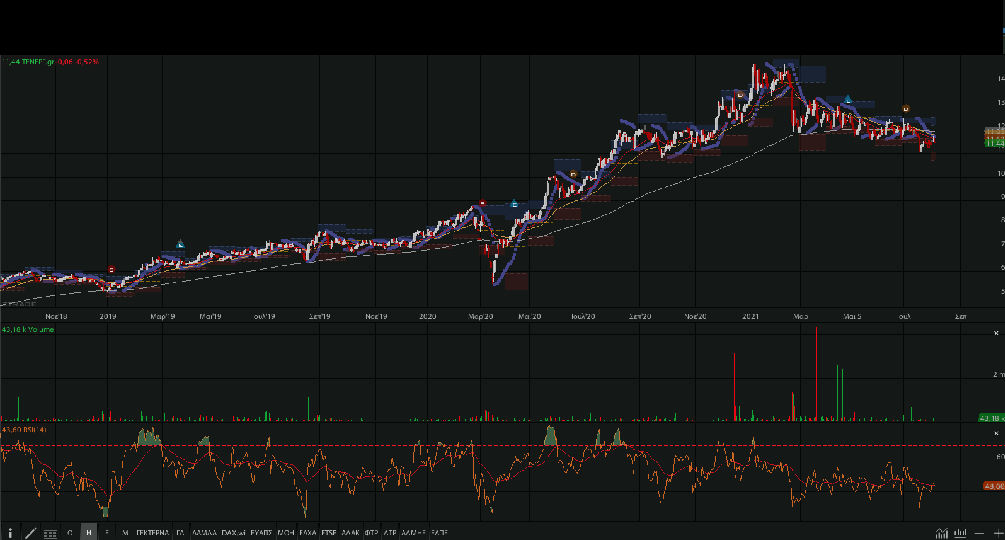1005x540 pixels.
Task: Zoom in with the plus icon
Action: click(996, 533)
